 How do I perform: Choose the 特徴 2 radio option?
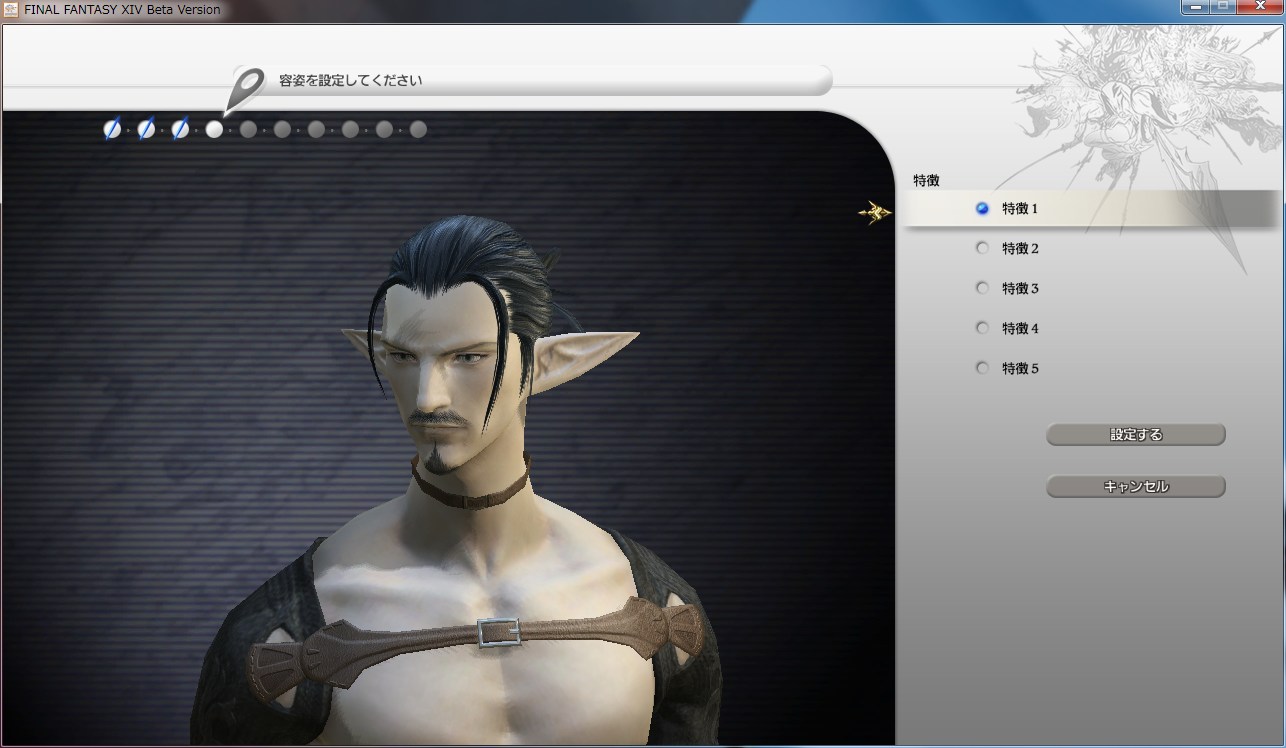coord(982,248)
